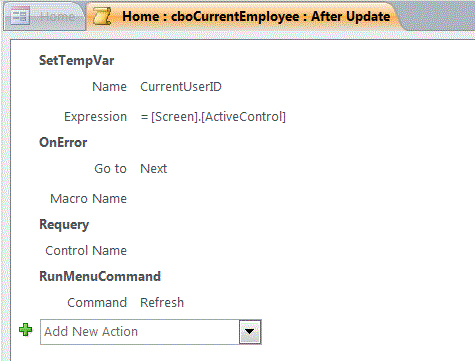This screenshot has height=361, width=475.
Task: Select the RunMenuCommand action heading
Action: coord(100,276)
